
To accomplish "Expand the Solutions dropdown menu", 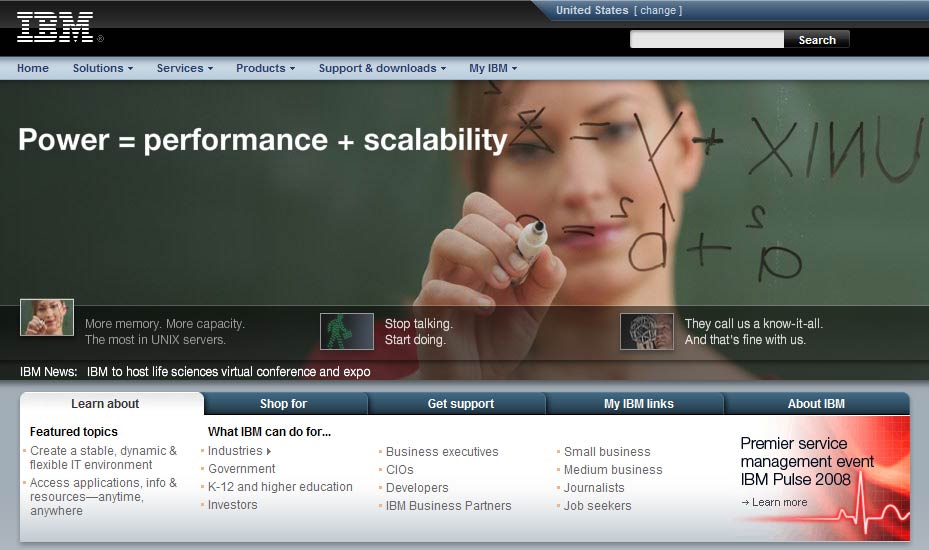I will click(102, 68).
